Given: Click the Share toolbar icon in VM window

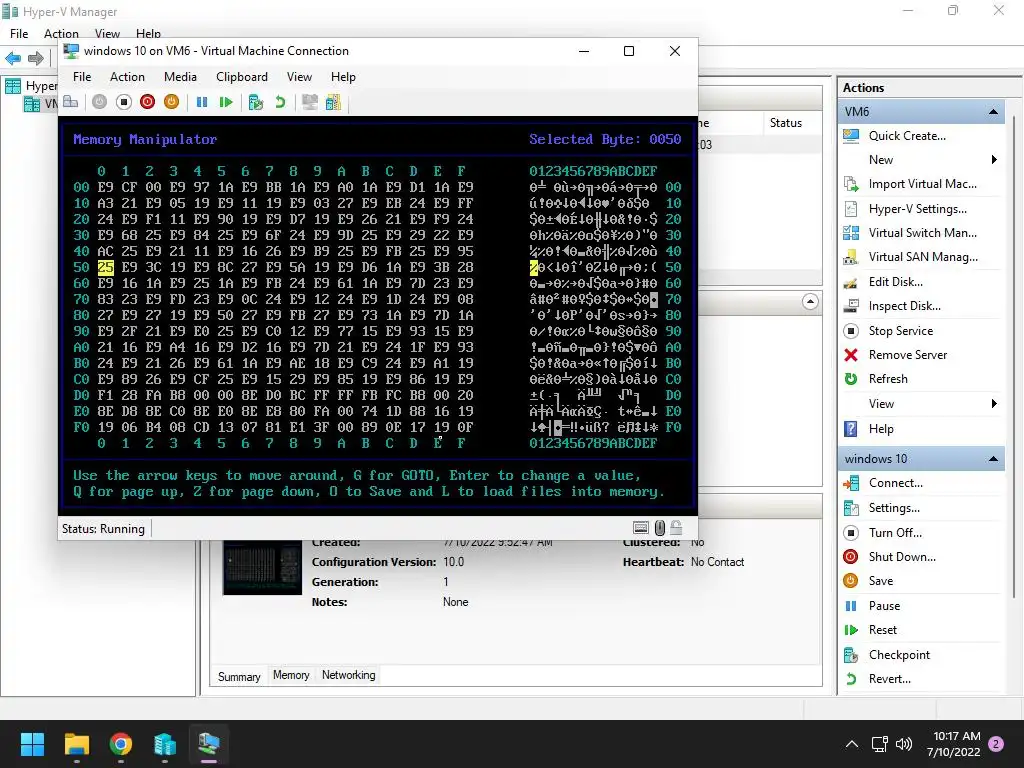Looking at the screenshot, I should pos(333,102).
